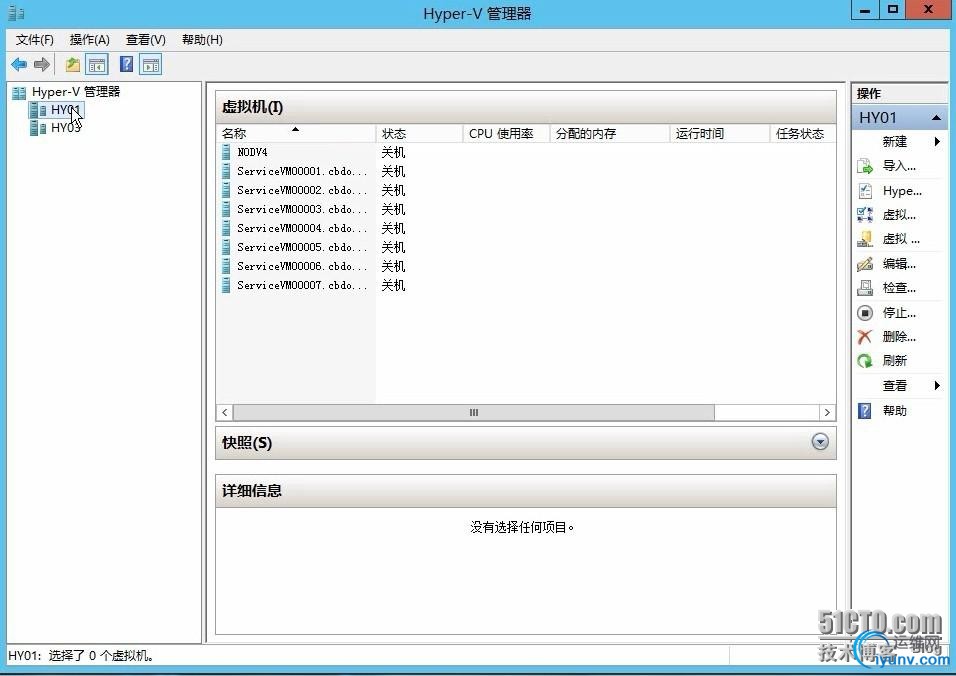Select ServiceVM00006.cbdo... row
The image size is (956, 676).
[526, 266]
